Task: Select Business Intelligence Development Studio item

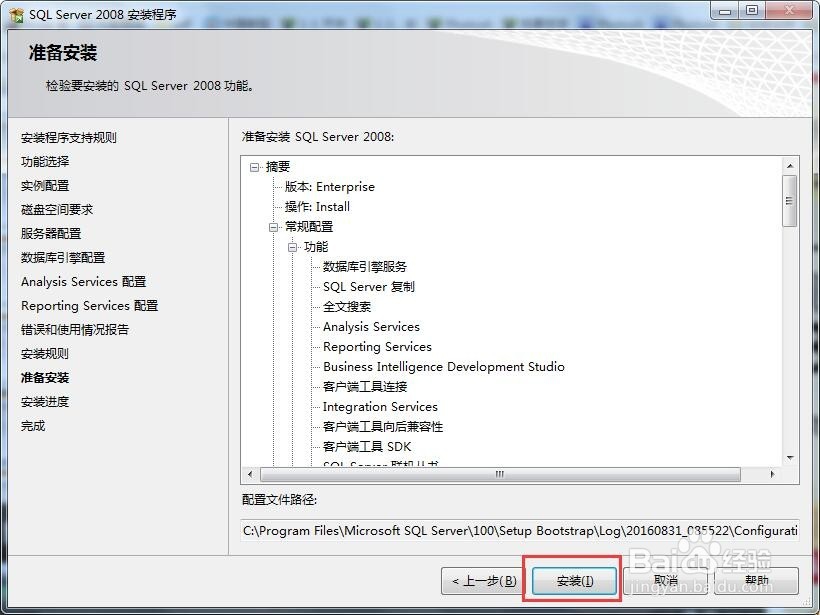Action: coord(443,367)
